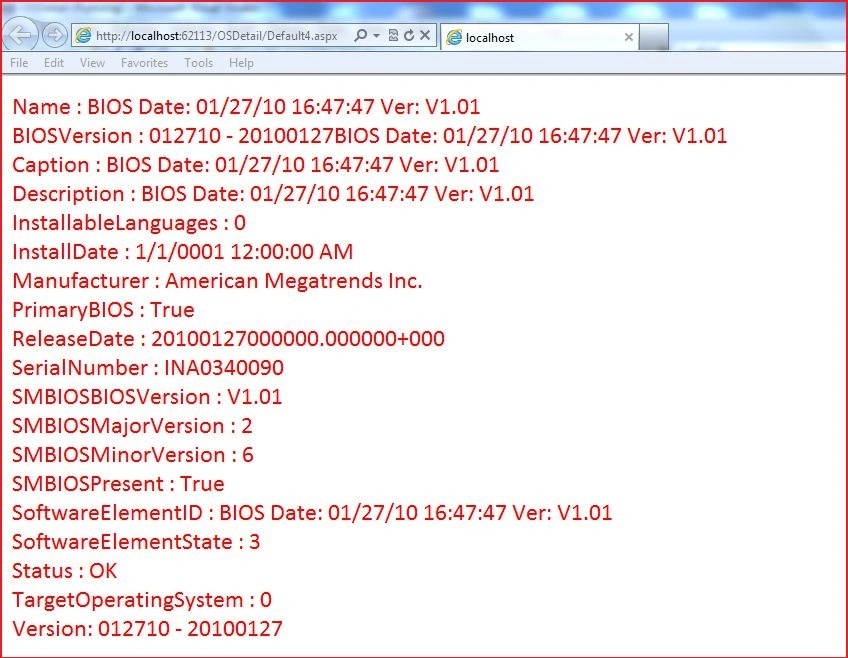Click the 'SoftwareElementID : BIOS Date' line
Viewport: 848px width, 658px height.
click(312, 513)
